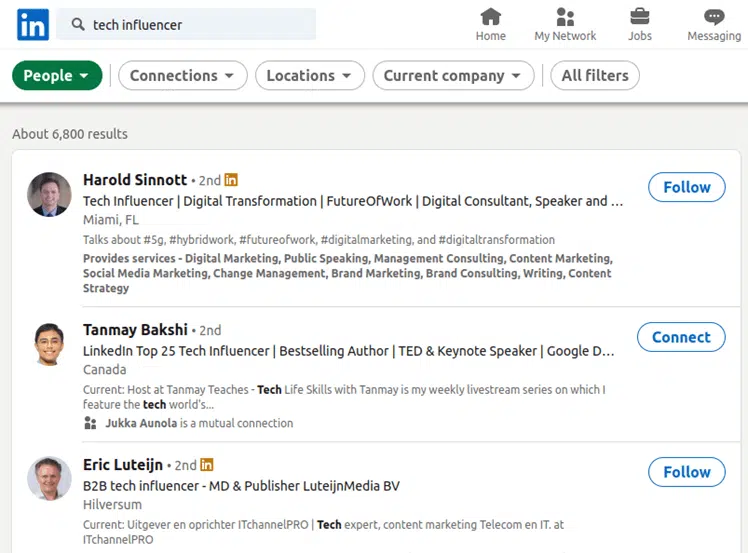Image resolution: width=748 pixels, height=553 pixels.
Task: Click Tanmay Bakshi's profile photo
Action: click(49, 344)
